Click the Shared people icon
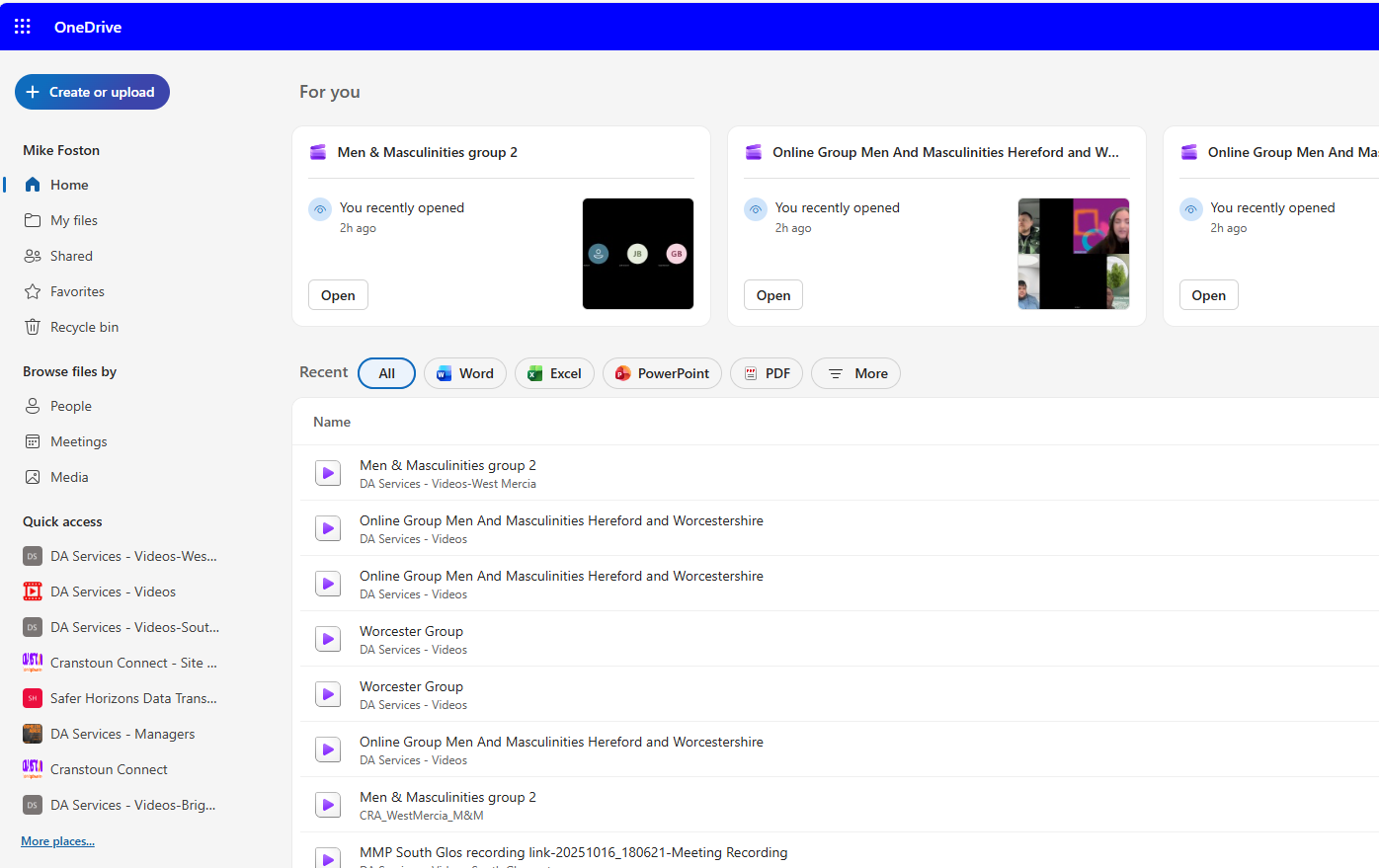Viewport: 1379px width, 868px height. [x=33, y=256]
